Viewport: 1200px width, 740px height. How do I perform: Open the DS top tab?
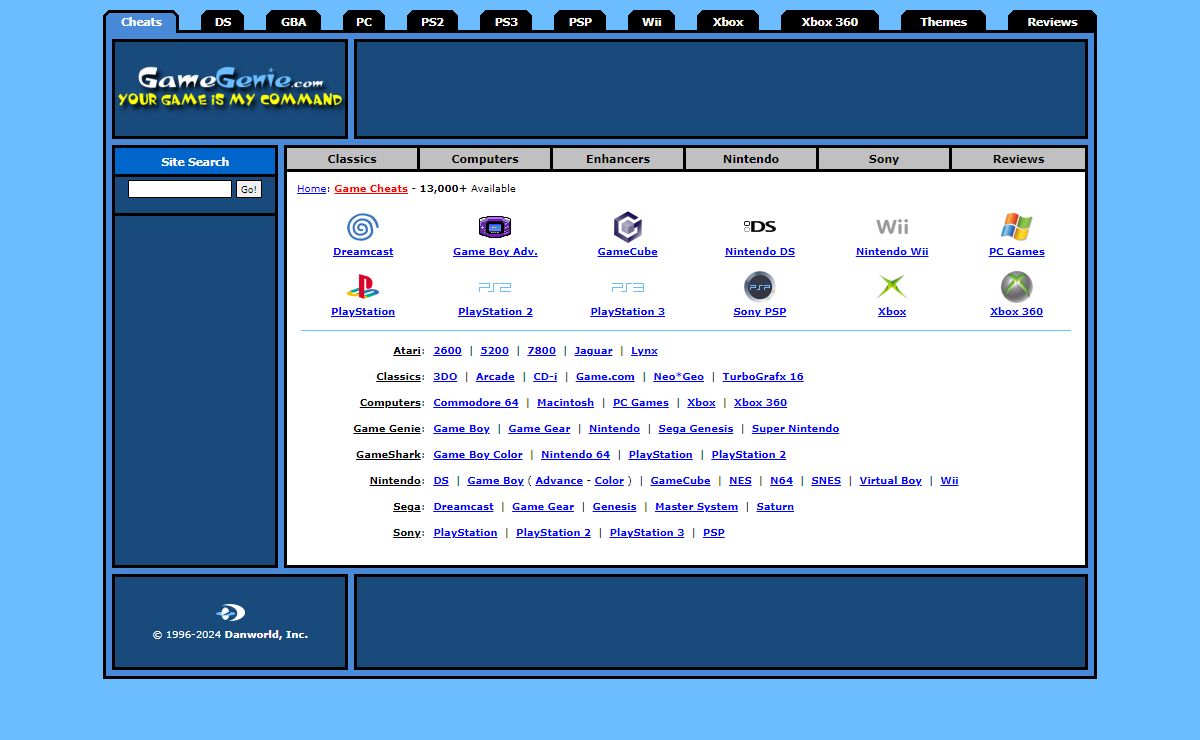coord(222,22)
